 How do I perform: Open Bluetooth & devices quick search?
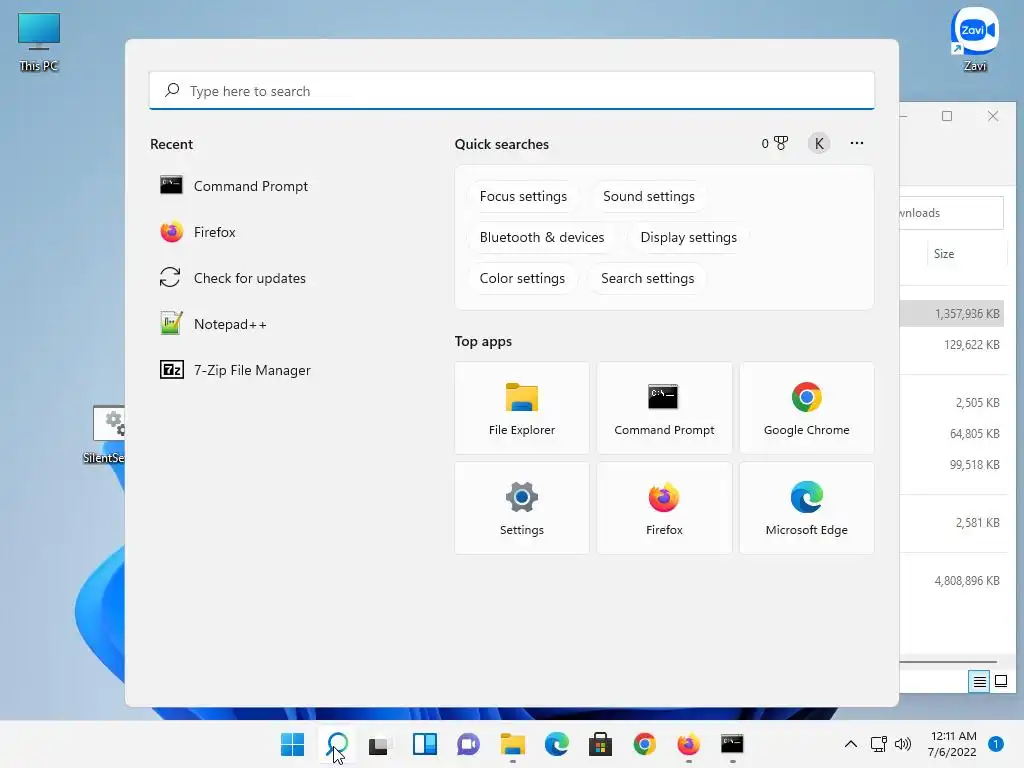point(541,238)
